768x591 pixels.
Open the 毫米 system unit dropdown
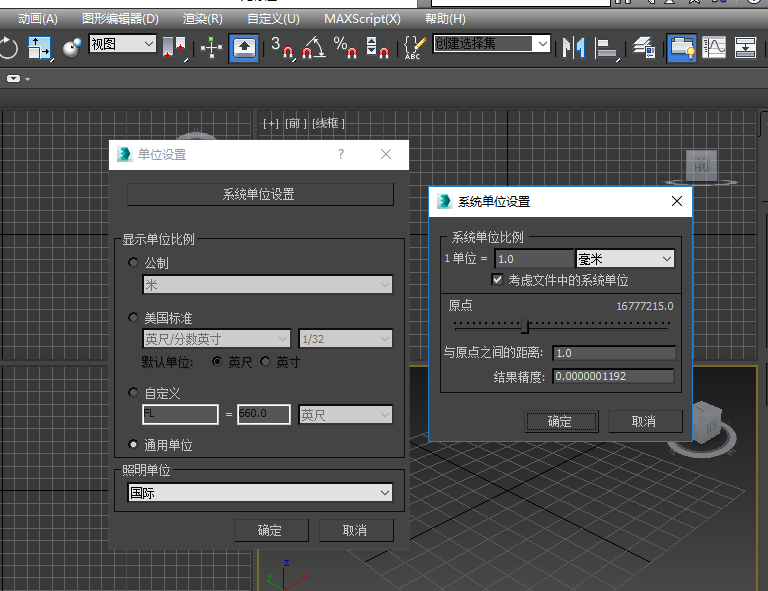[625, 259]
